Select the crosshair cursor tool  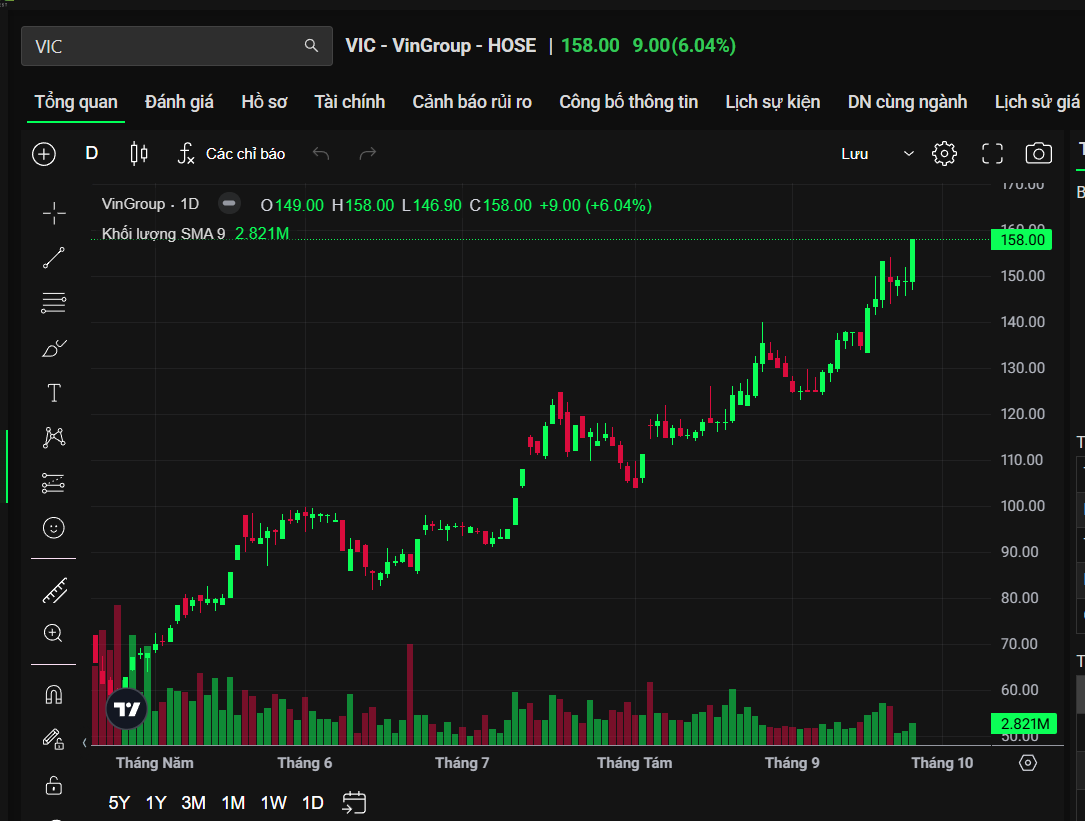point(54,213)
